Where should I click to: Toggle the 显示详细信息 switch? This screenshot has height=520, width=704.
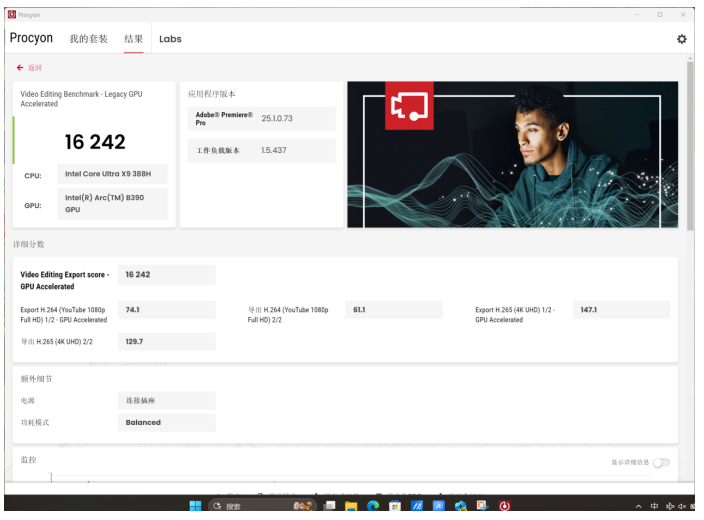(x=661, y=462)
